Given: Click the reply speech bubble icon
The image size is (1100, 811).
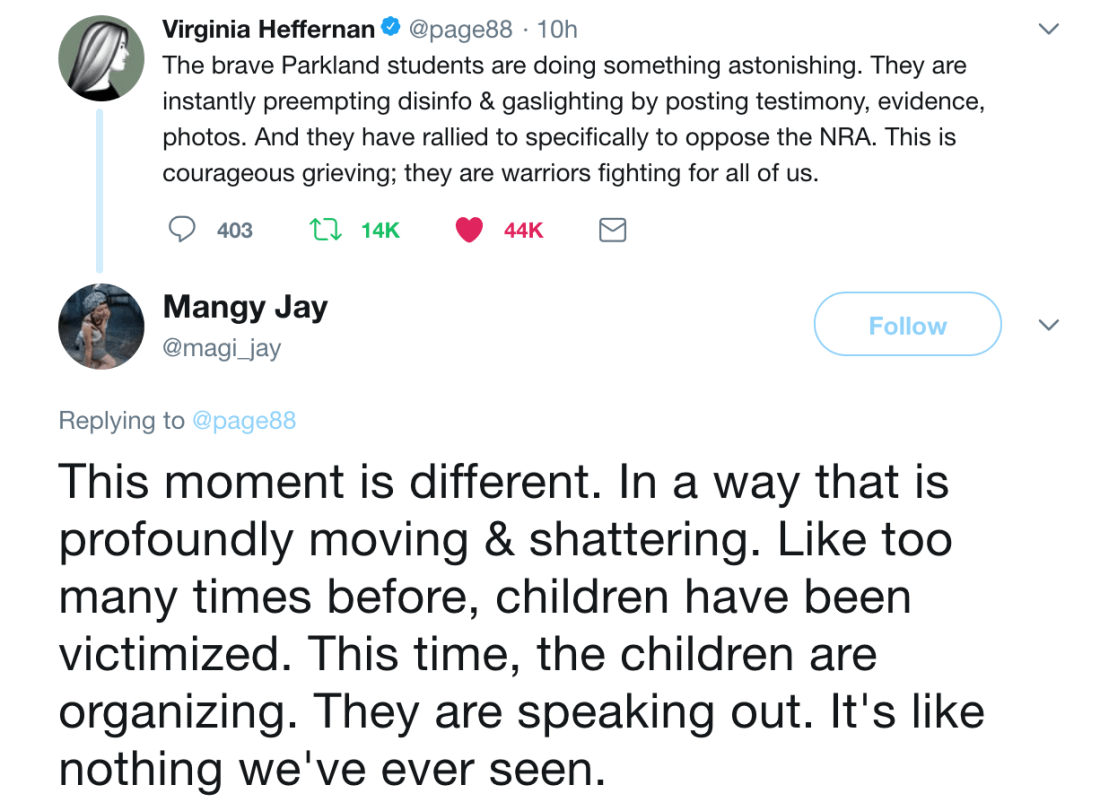Looking at the screenshot, I should (x=181, y=230).
